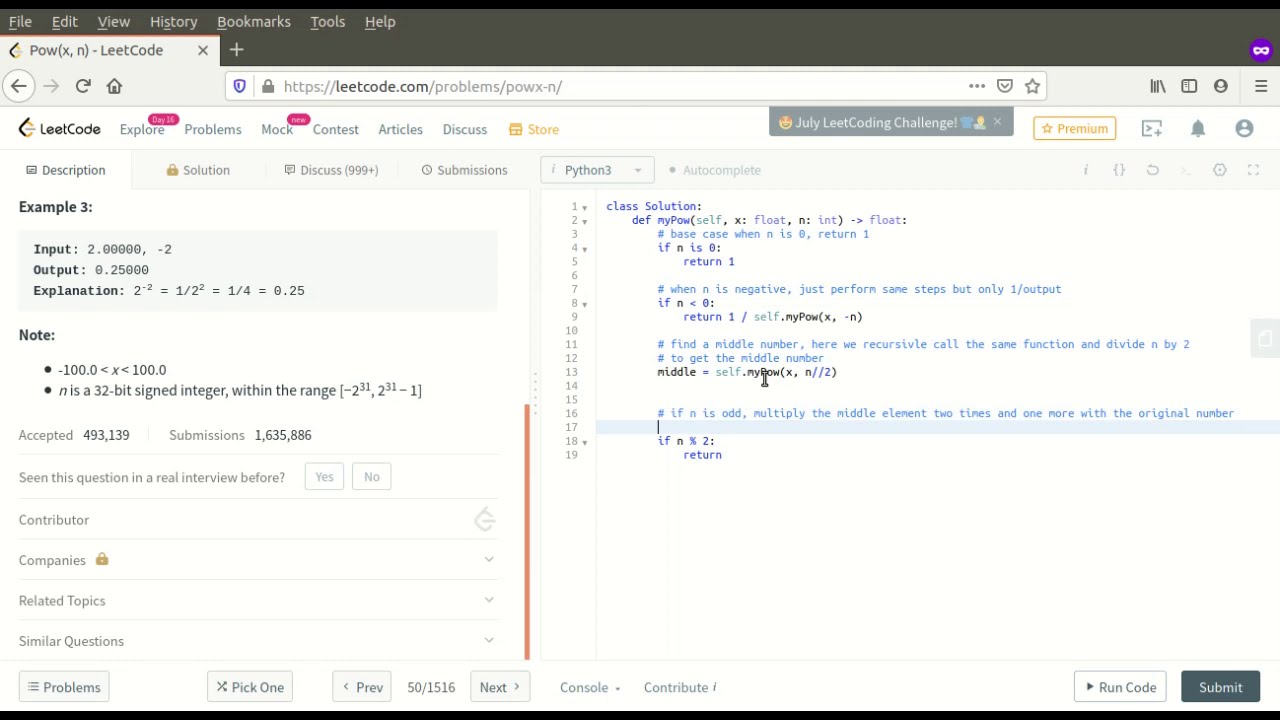Open the Console dropdown
The width and height of the screenshot is (1280, 720).
pyautogui.click(x=590, y=687)
